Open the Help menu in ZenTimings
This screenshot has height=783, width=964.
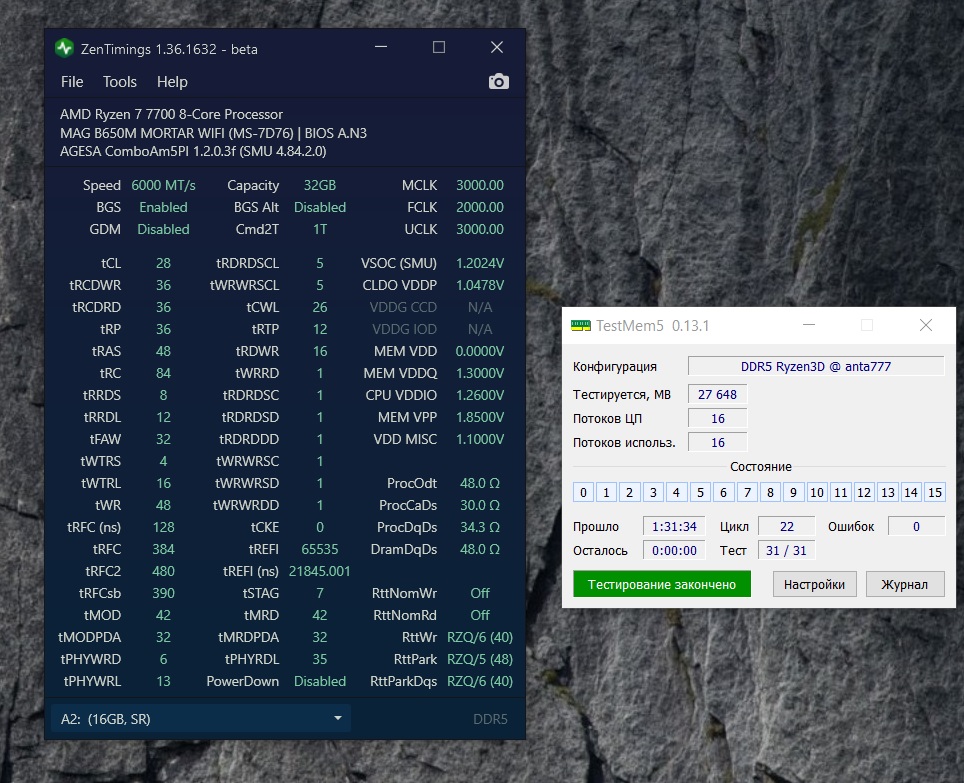pos(172,82)
